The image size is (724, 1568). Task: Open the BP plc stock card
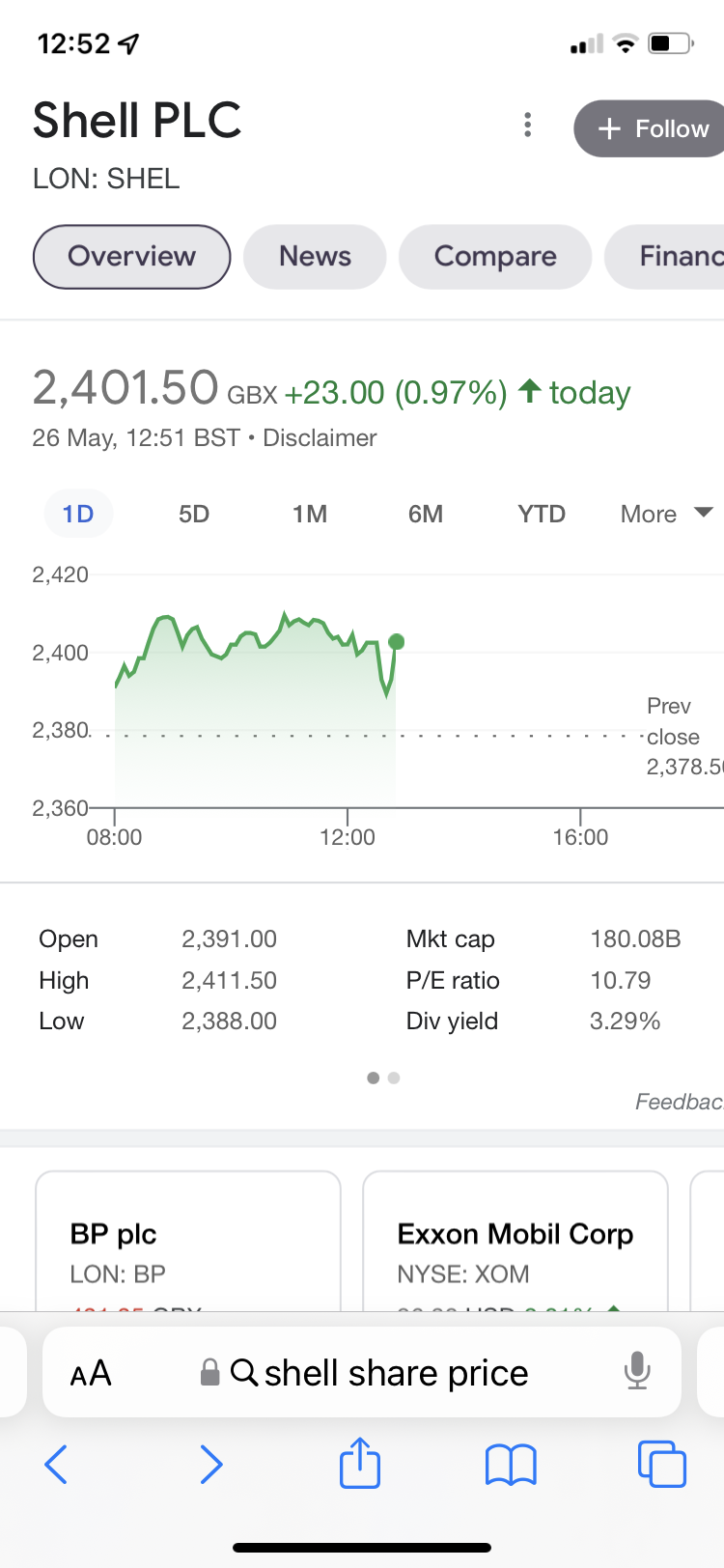coord(188,1246)
